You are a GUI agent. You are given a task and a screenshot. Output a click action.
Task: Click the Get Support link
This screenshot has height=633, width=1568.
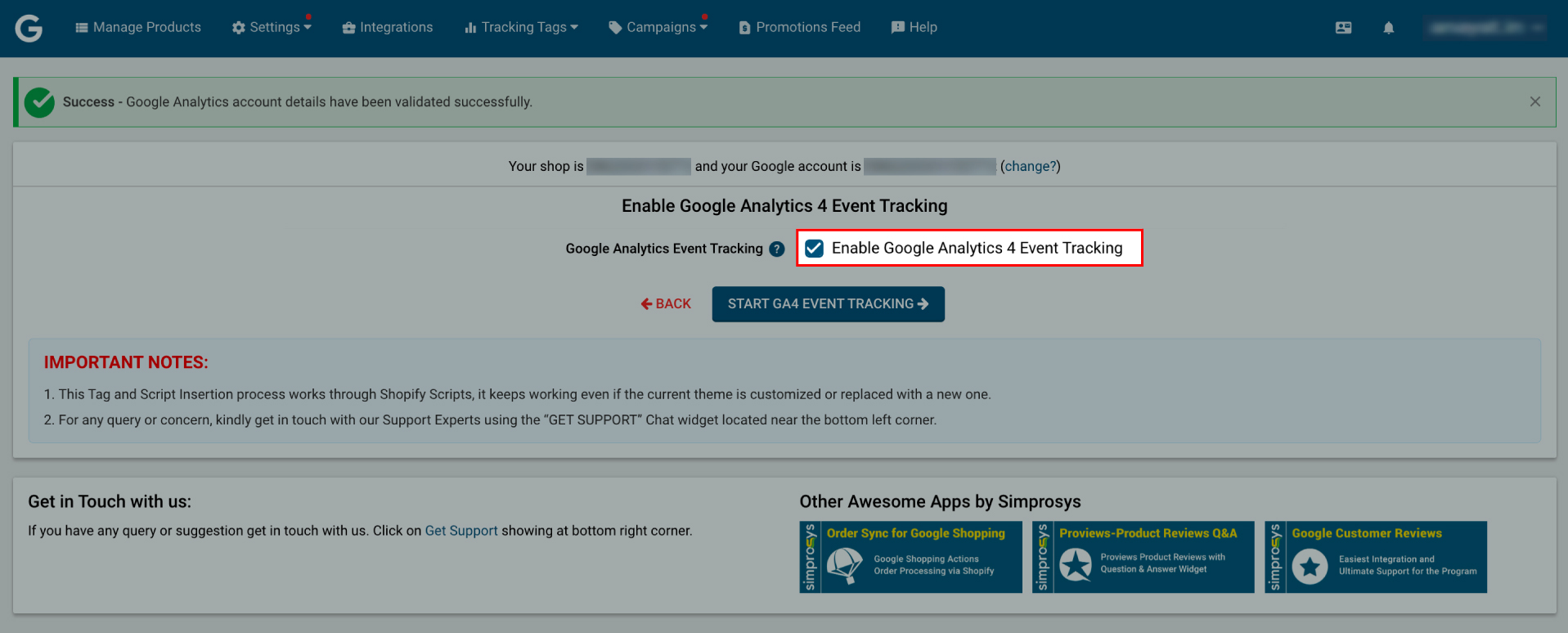point(461,531)
